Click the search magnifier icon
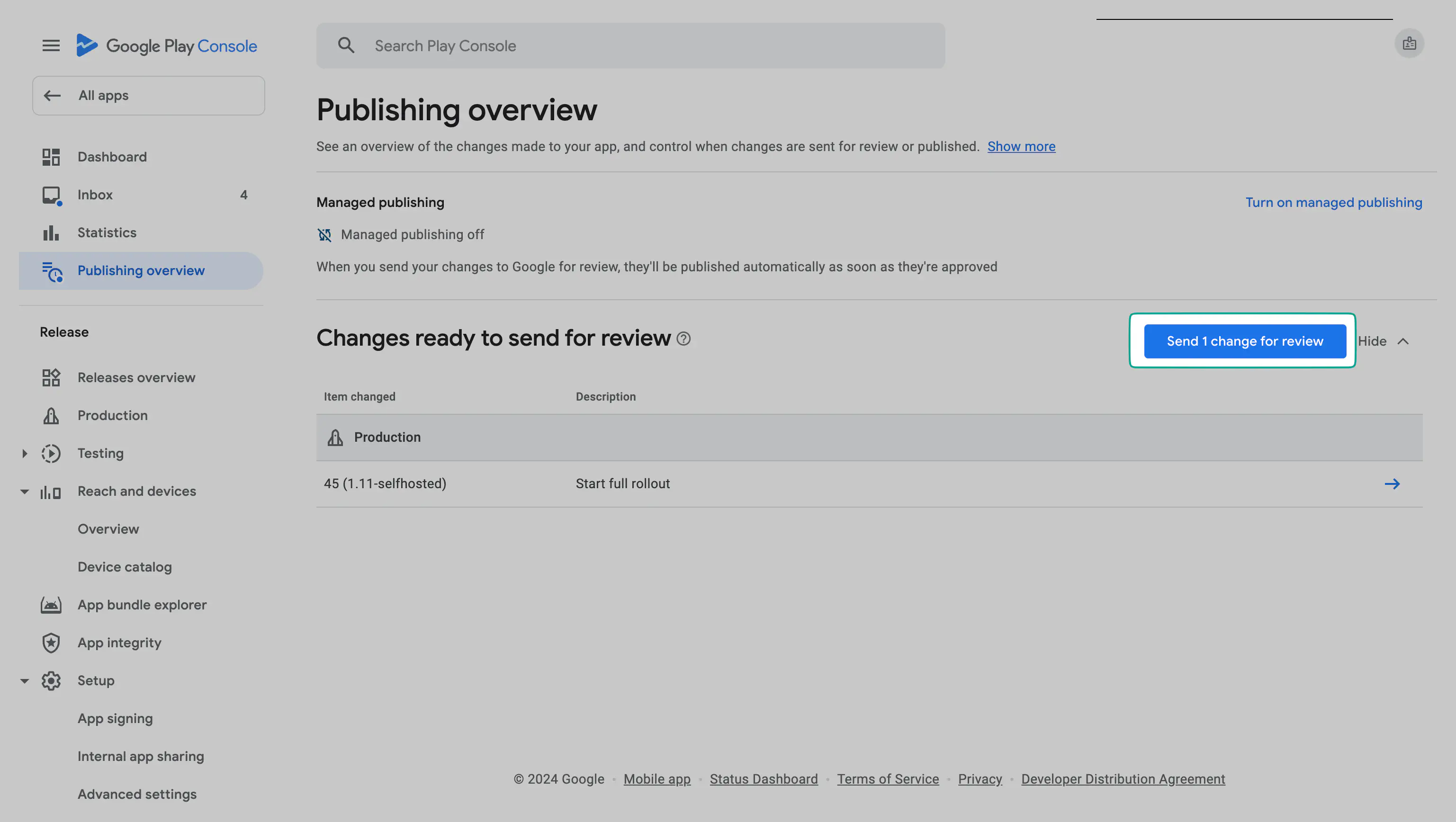The height and width of the screenshot is (822, 1456). (x=346, y=46)
